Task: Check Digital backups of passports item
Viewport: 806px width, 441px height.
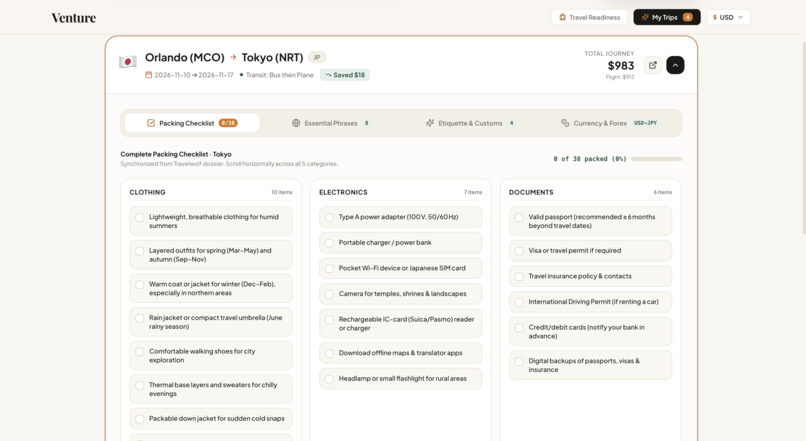Action: [519, 362]
